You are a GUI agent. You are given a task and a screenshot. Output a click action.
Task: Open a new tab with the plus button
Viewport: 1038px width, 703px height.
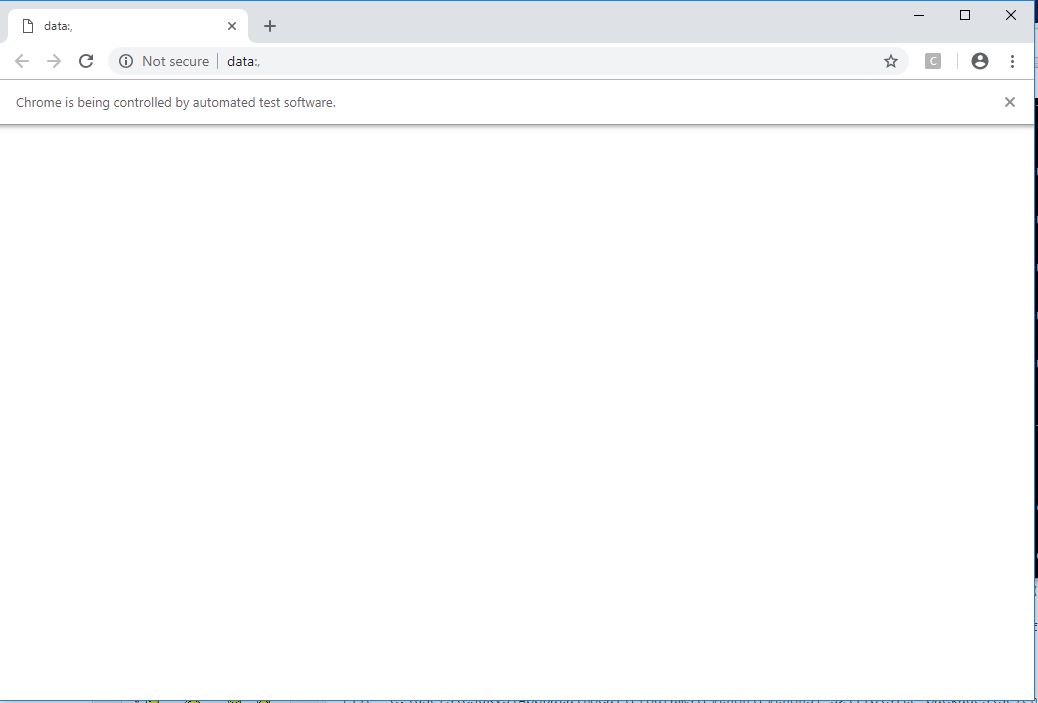[270, 26]
